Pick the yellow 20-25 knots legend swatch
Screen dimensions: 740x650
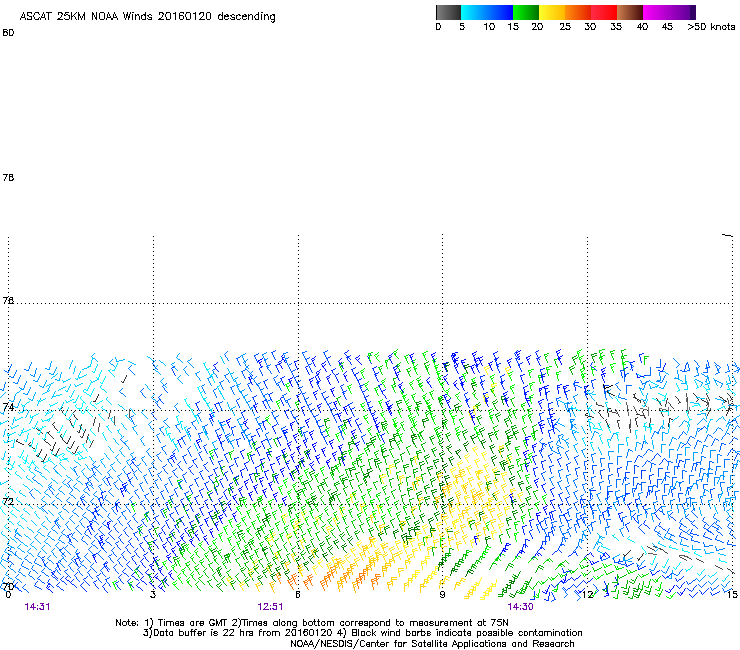point(552,12)
